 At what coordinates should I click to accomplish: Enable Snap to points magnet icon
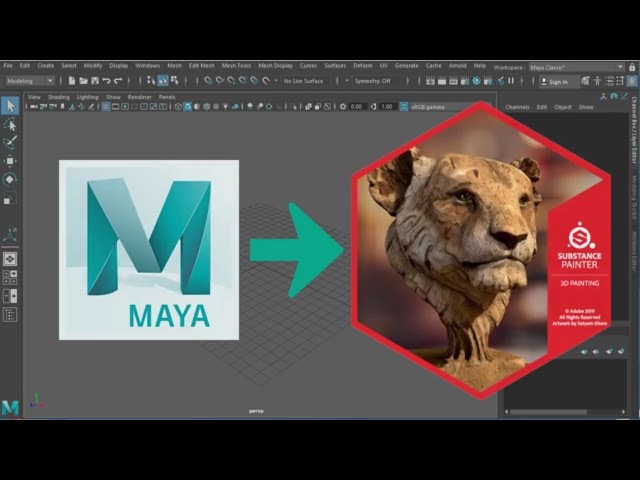click(x=231, y=81)
